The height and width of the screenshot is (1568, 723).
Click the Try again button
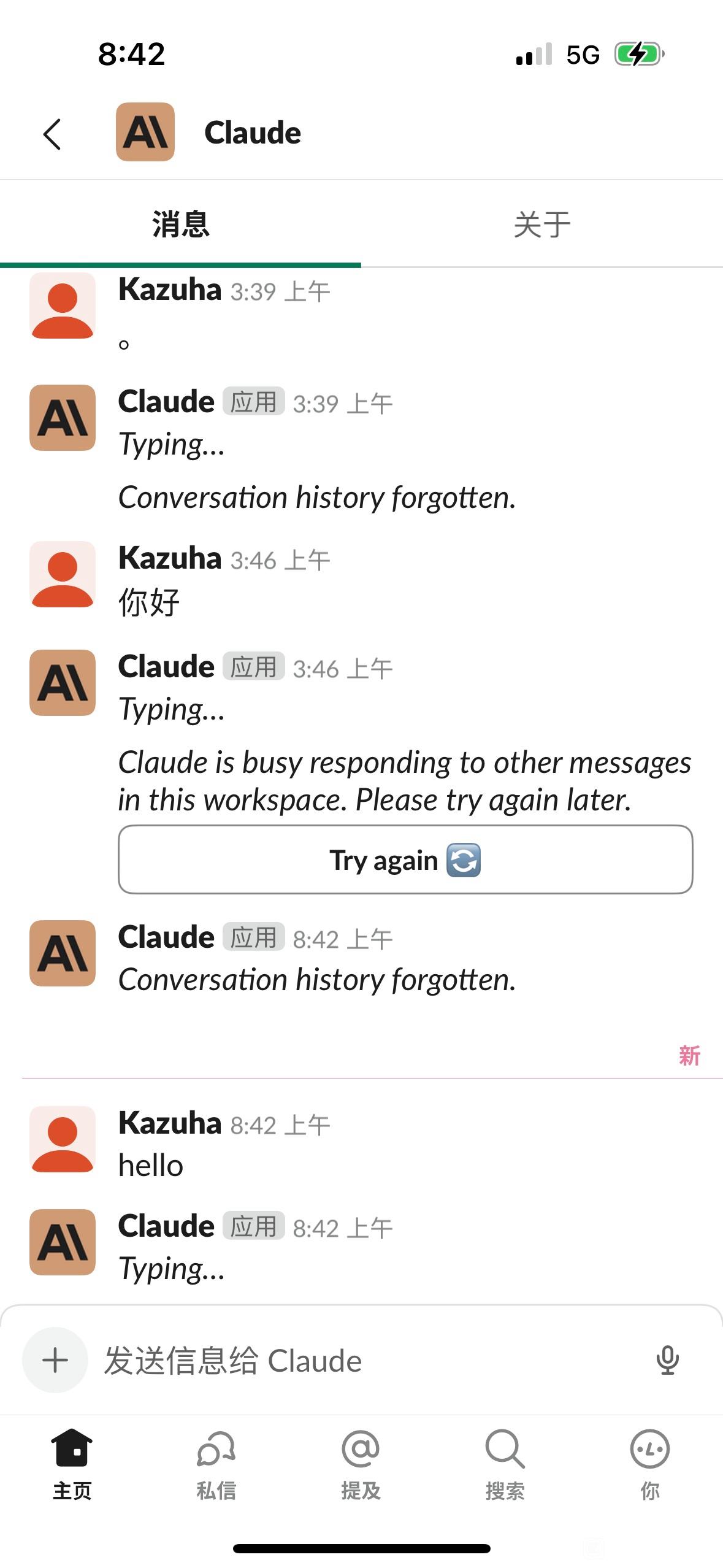(x=405, y=859)
